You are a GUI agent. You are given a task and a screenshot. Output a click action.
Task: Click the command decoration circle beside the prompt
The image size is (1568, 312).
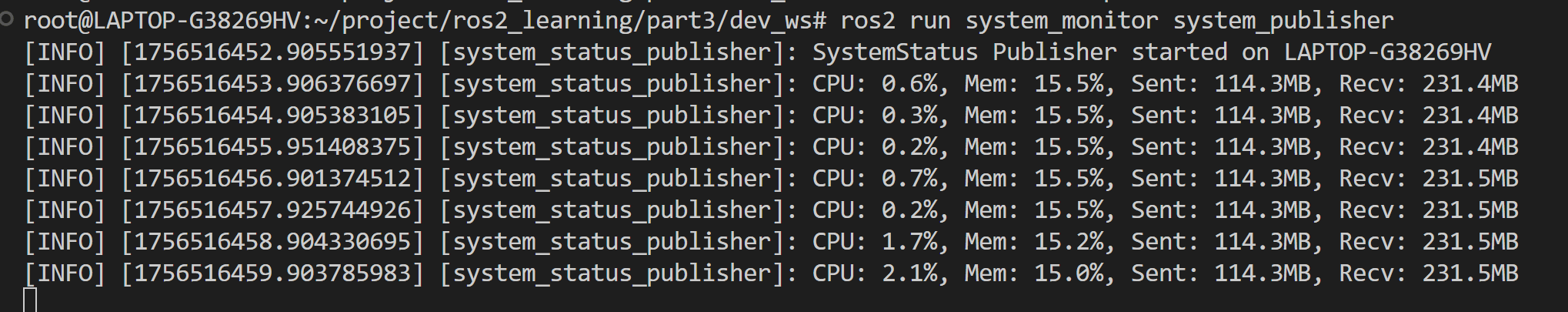[7, 19]
